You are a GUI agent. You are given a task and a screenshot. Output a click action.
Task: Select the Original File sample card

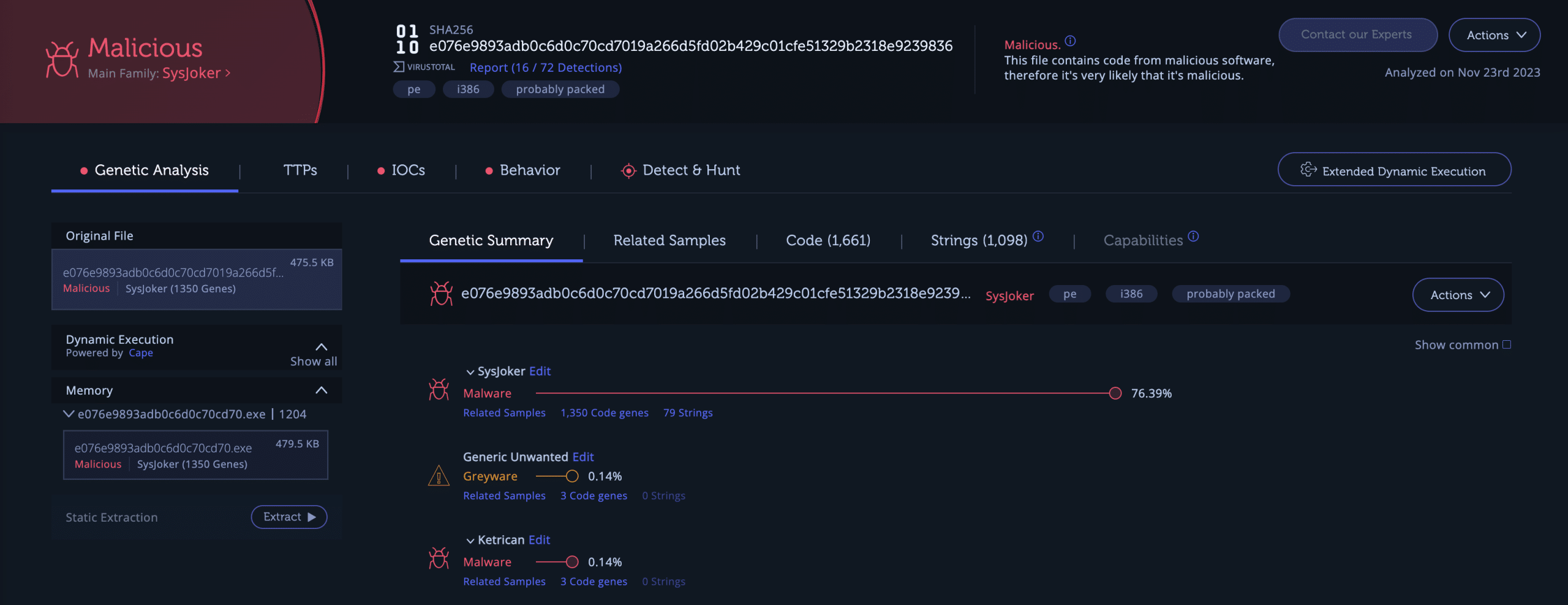click(x=197, y=279)
